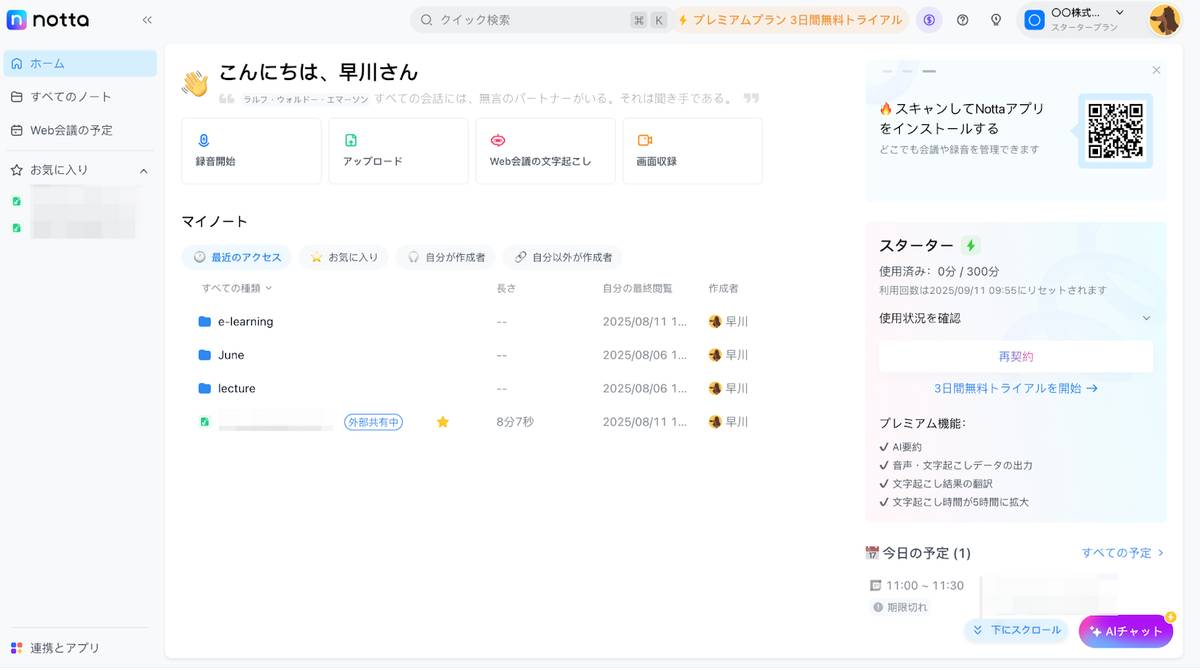This screenshot has height=668, width=1200.
Task: Click the green note icon in list
Action: tap(205, 422)
